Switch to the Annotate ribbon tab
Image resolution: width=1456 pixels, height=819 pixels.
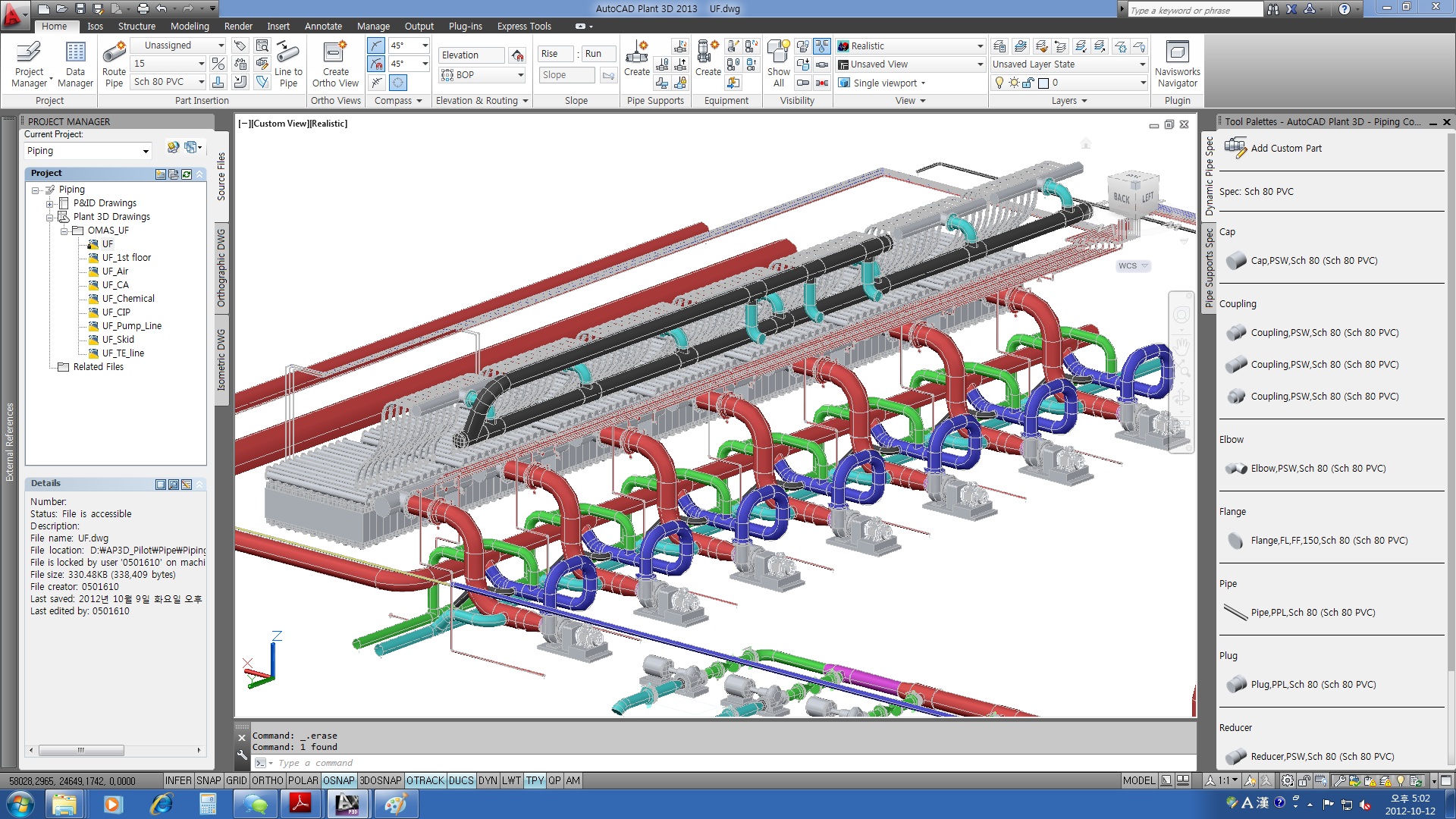[323, 26]
